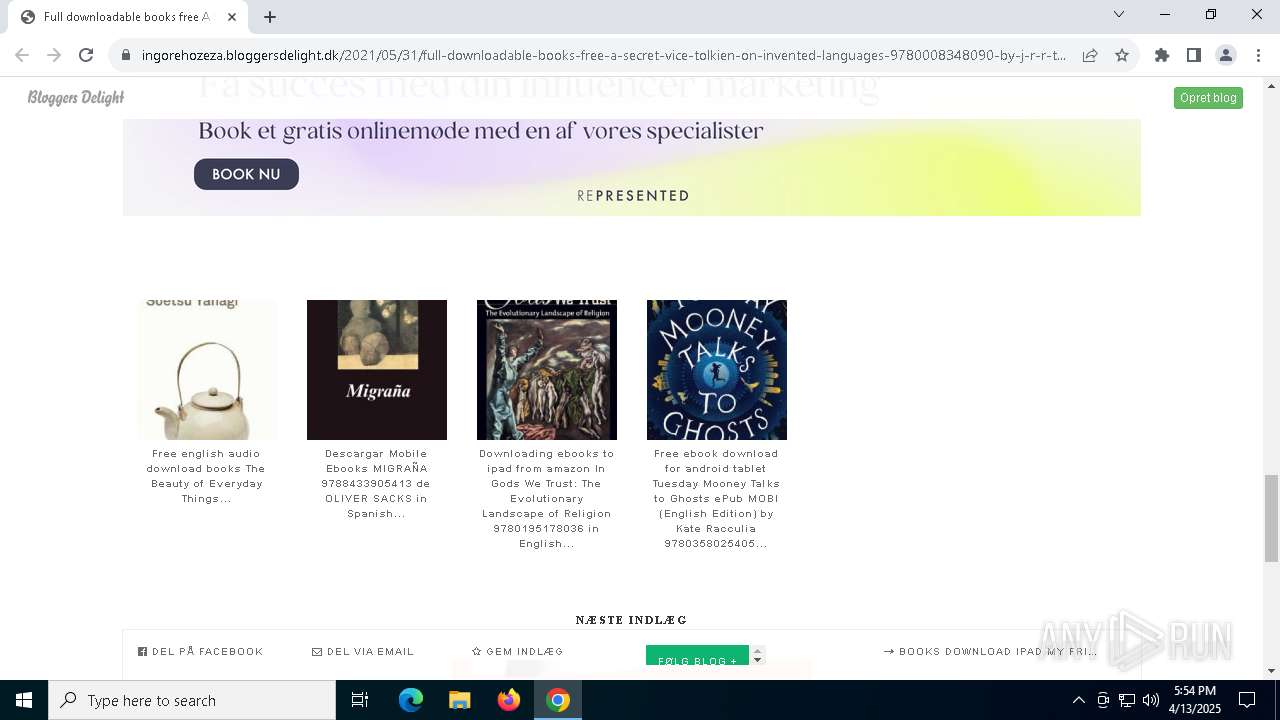The image size is (1280, 720).
Task: Open the Bloggers Delight logo
Action: pos(76,97)
